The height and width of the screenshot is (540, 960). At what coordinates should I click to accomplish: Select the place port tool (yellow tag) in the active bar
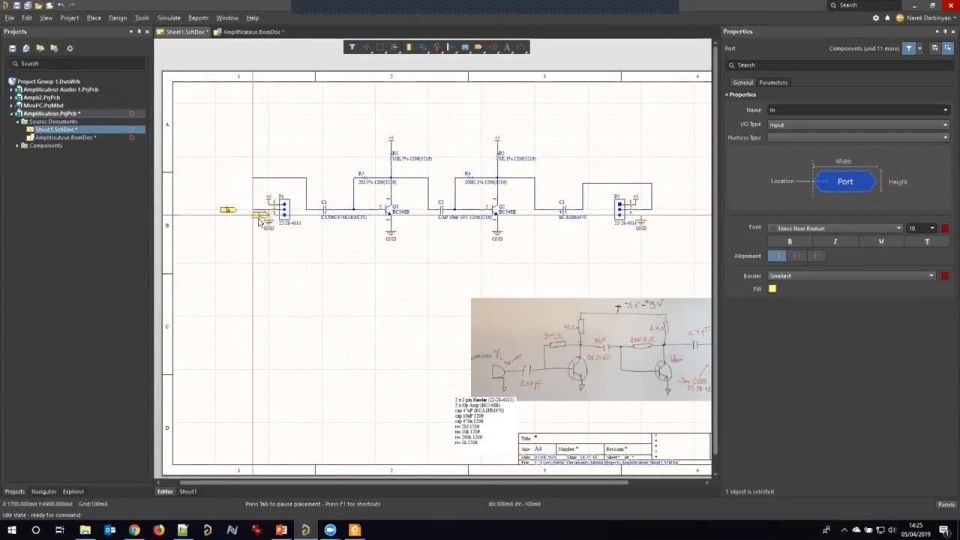point(478,47)
